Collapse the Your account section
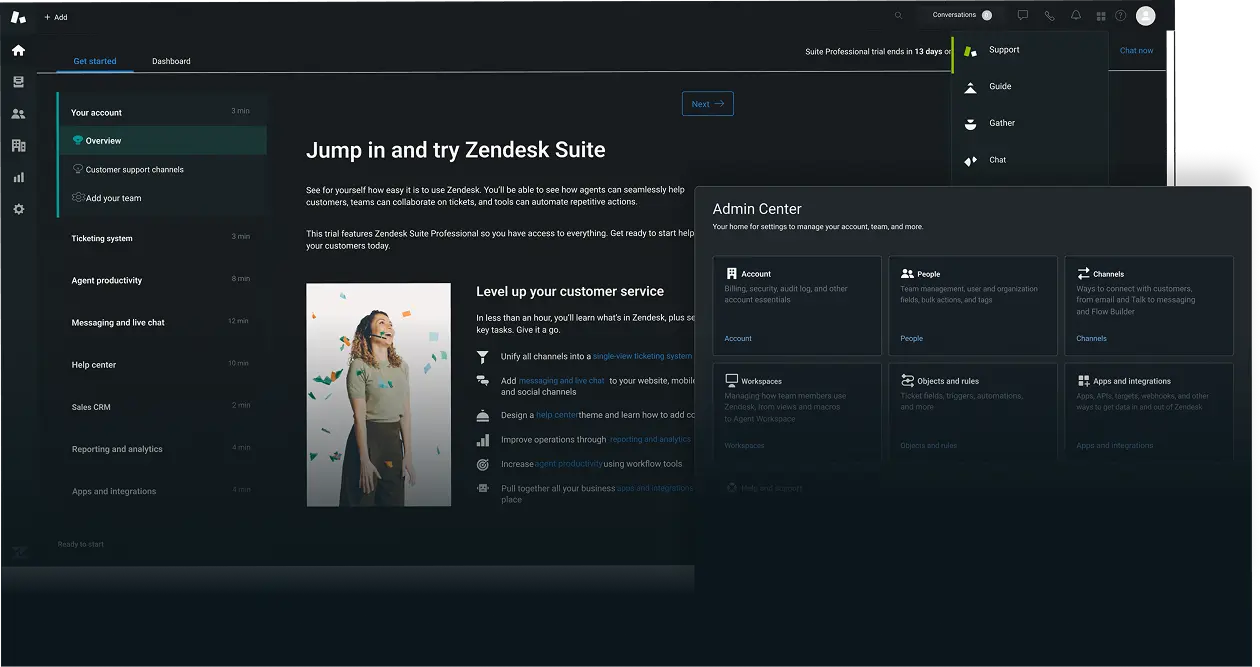1260x667 pixels. coord(161,112)
